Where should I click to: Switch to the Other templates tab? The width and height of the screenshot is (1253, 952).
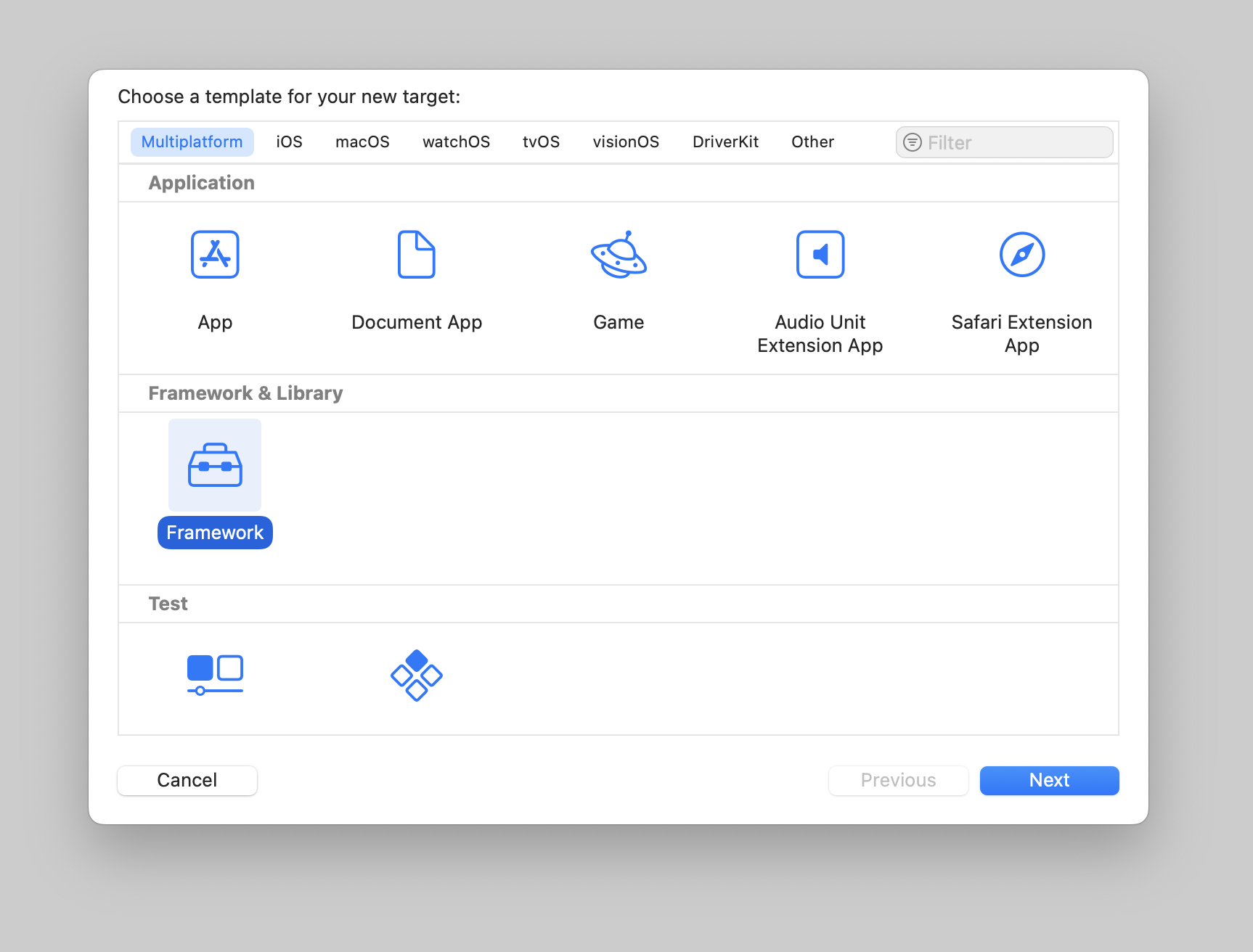812,141
